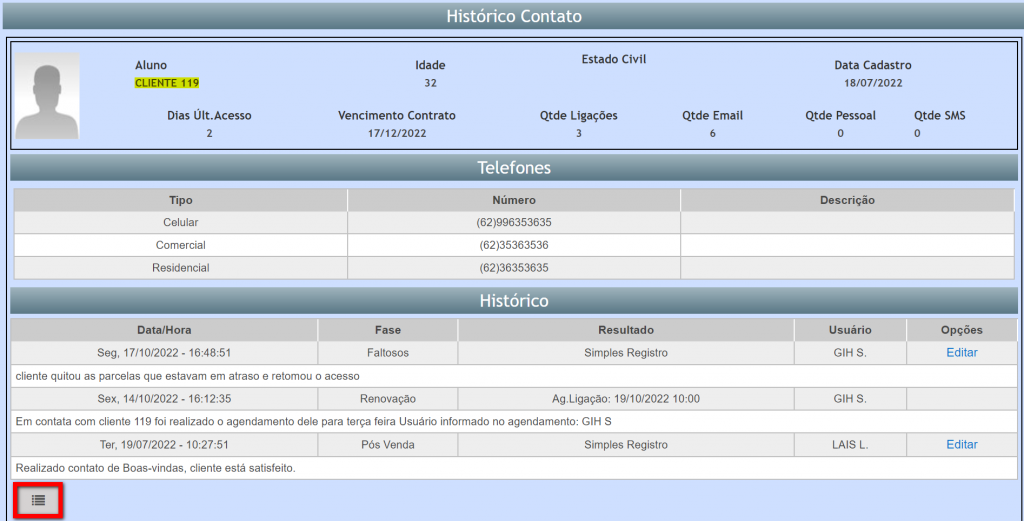This screenshot has width=1024, height=521.
Task: Click the client profile photo placeholder
Action: (x=46, y=96)
